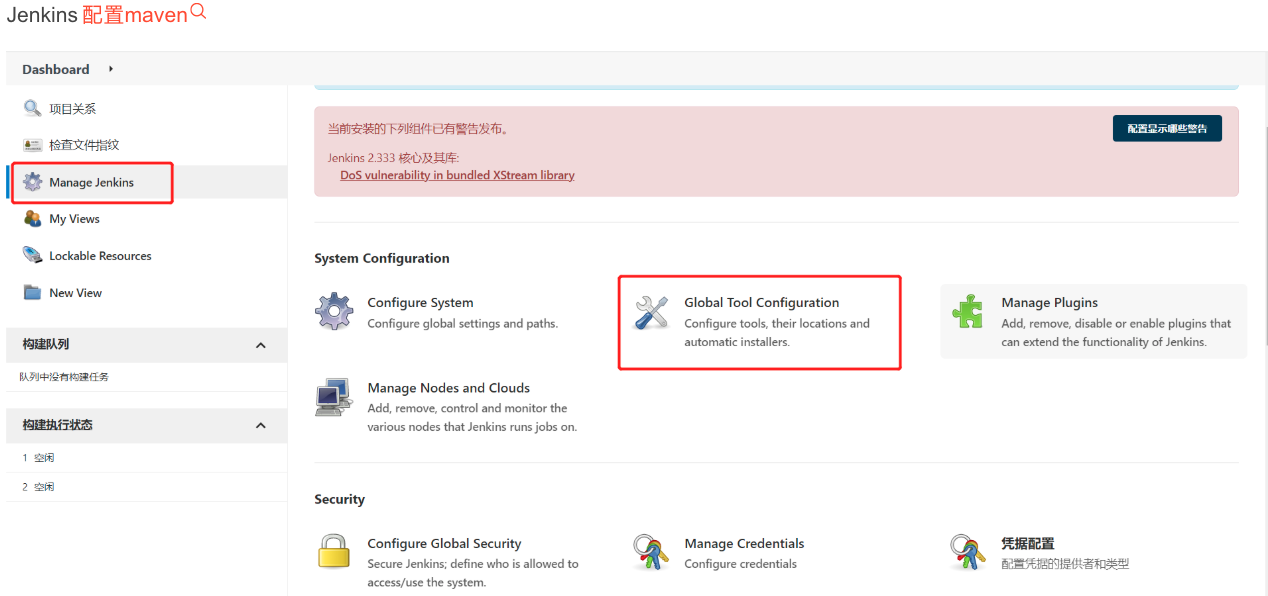Open 检查文件指纹 in sidebar
This screenshot has height=596, width=1268.
84,145
